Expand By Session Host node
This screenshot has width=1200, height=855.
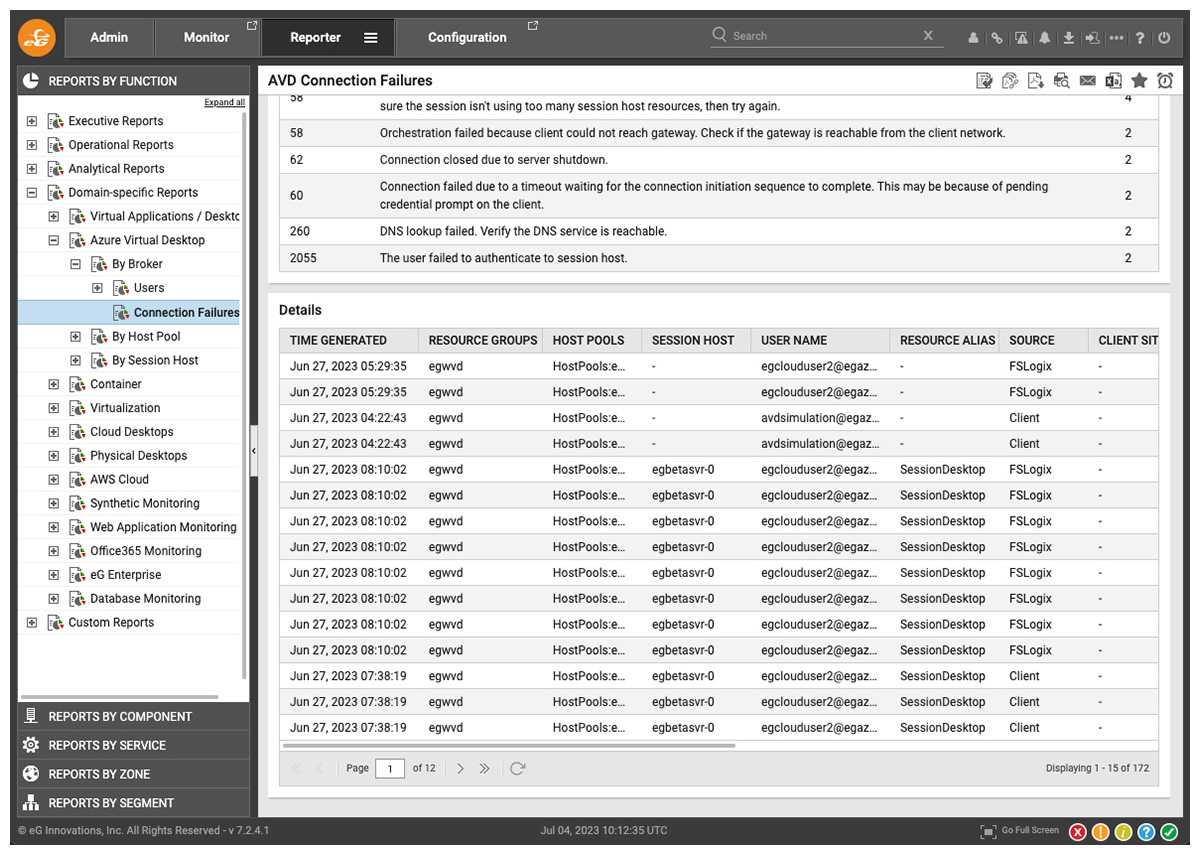pos(75,360)
